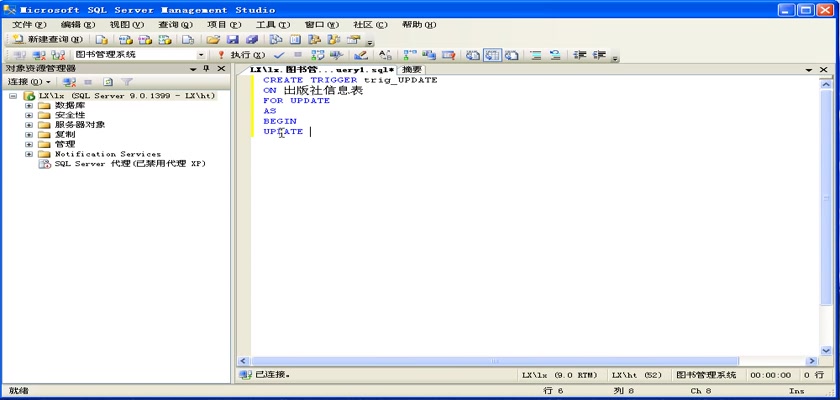Parse the query with the checkmark icon
This screenshot has width=840, height=400.
pos(279,55)
